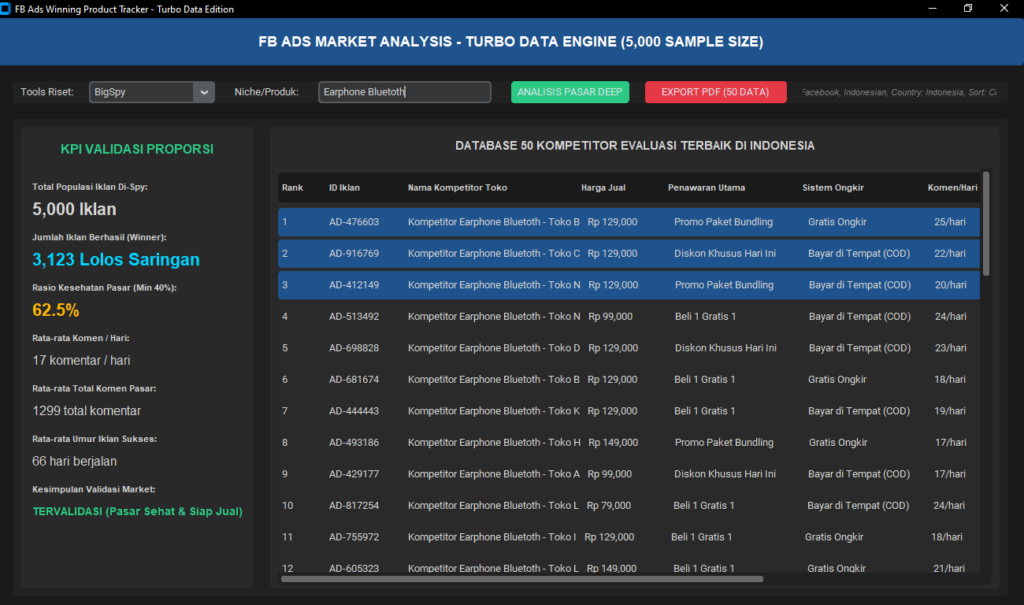1024x605 pixels.
Task: Click the filter info text 'Facebook, Indonesian, Country'
Action: 899,92
